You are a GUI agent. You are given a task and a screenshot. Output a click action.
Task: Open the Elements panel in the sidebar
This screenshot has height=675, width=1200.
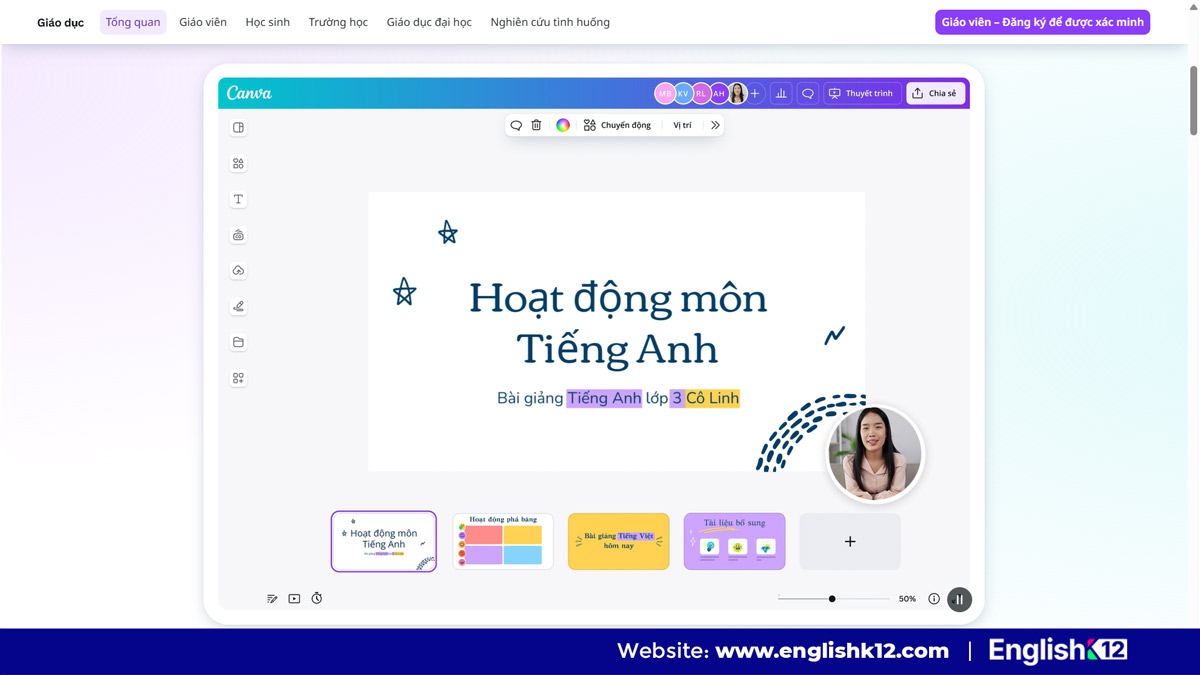coord(238,163)
